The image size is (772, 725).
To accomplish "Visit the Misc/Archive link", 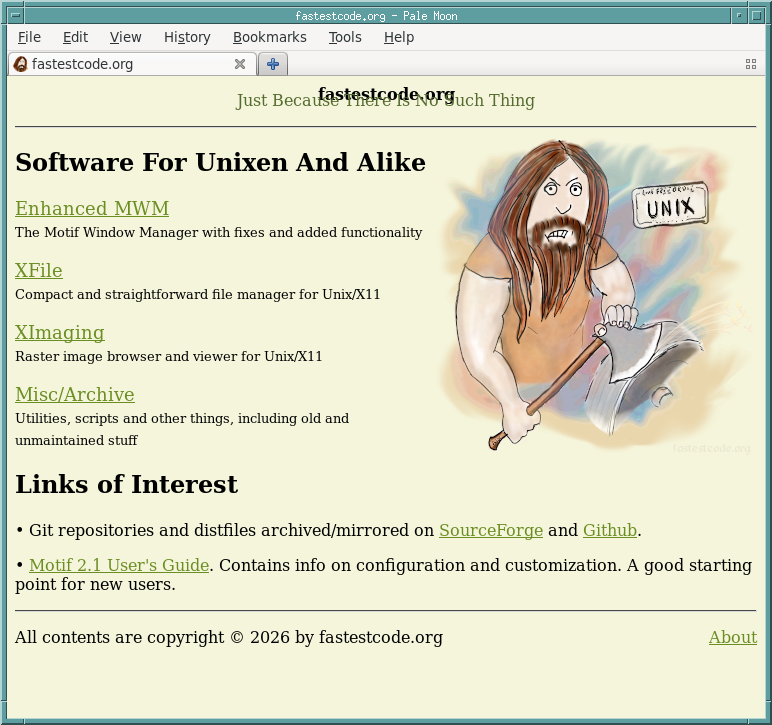I will [75, 395].
